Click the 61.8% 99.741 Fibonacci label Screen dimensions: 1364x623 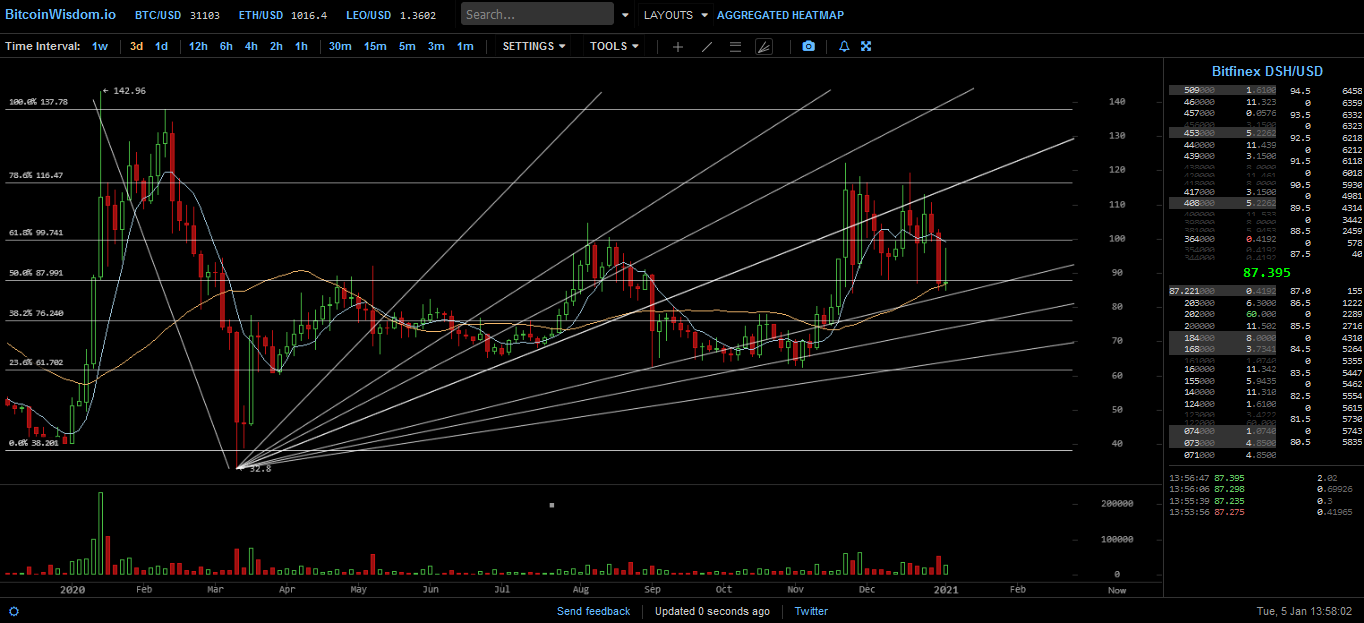[36, 232]
